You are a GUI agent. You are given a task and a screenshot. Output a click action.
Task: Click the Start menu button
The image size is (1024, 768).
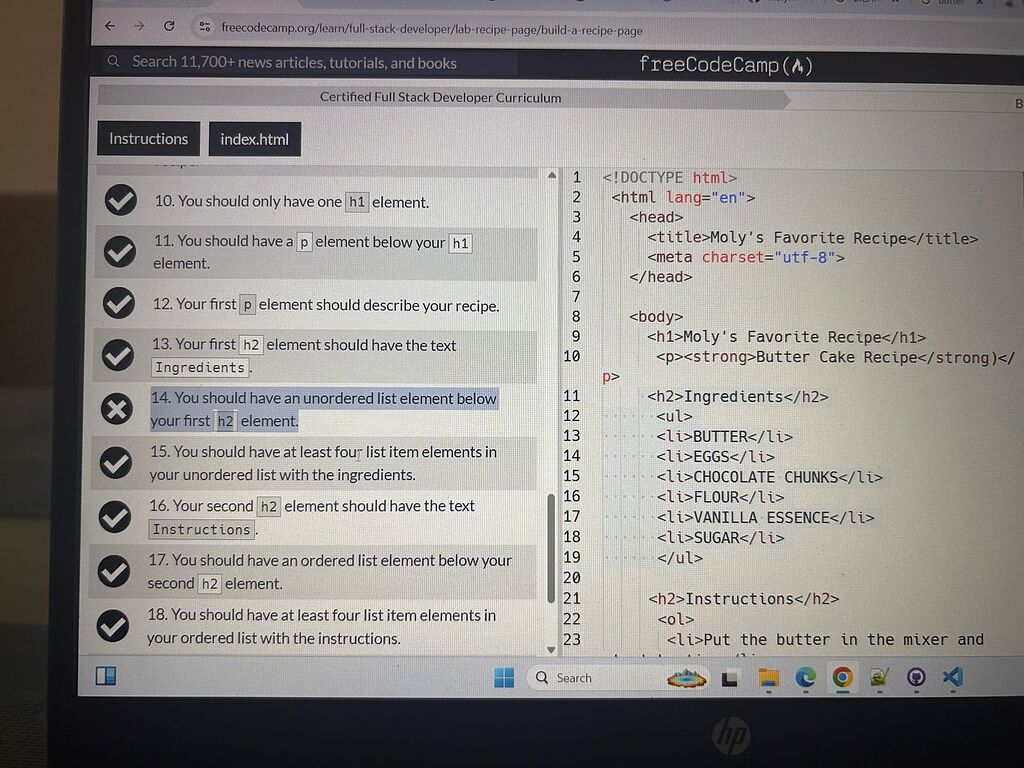(504, 677)
